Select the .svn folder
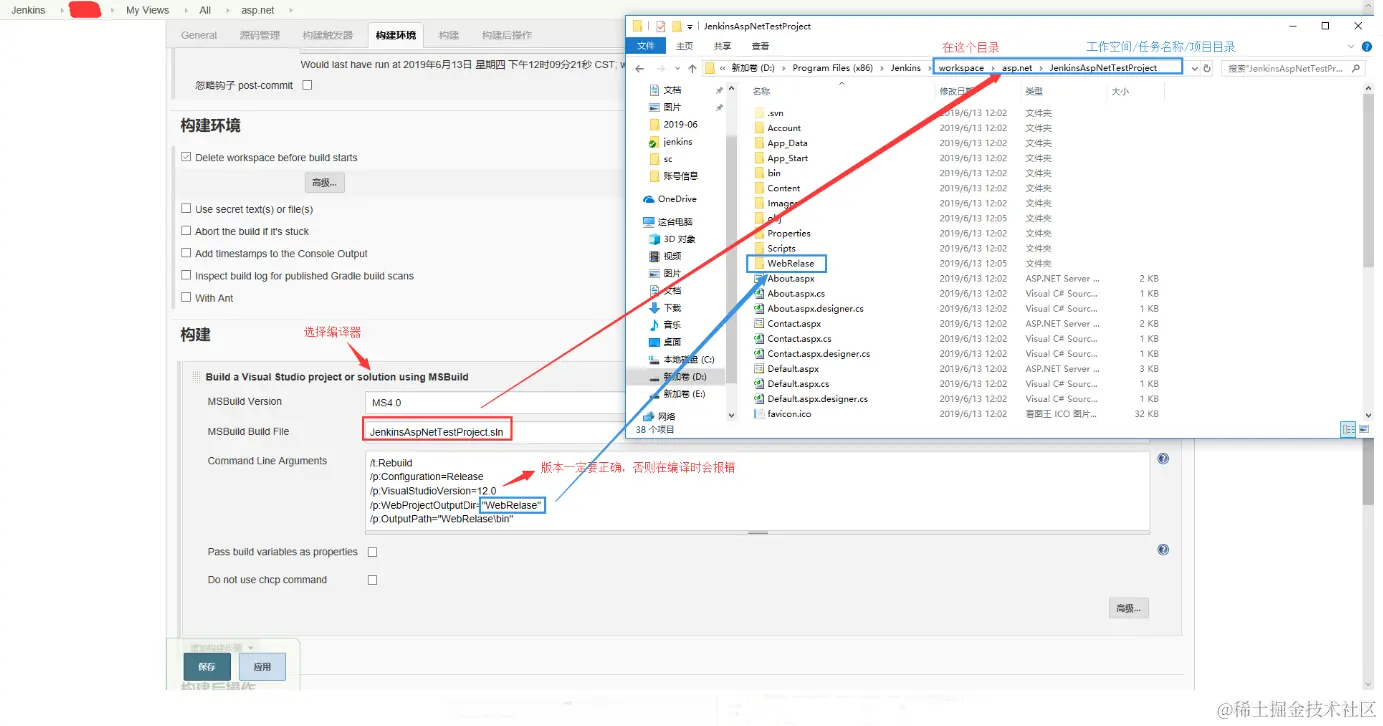 [x=769, y=113]
